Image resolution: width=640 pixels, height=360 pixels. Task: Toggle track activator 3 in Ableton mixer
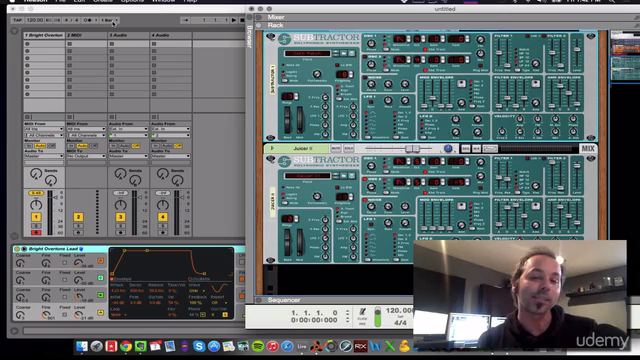120,217
